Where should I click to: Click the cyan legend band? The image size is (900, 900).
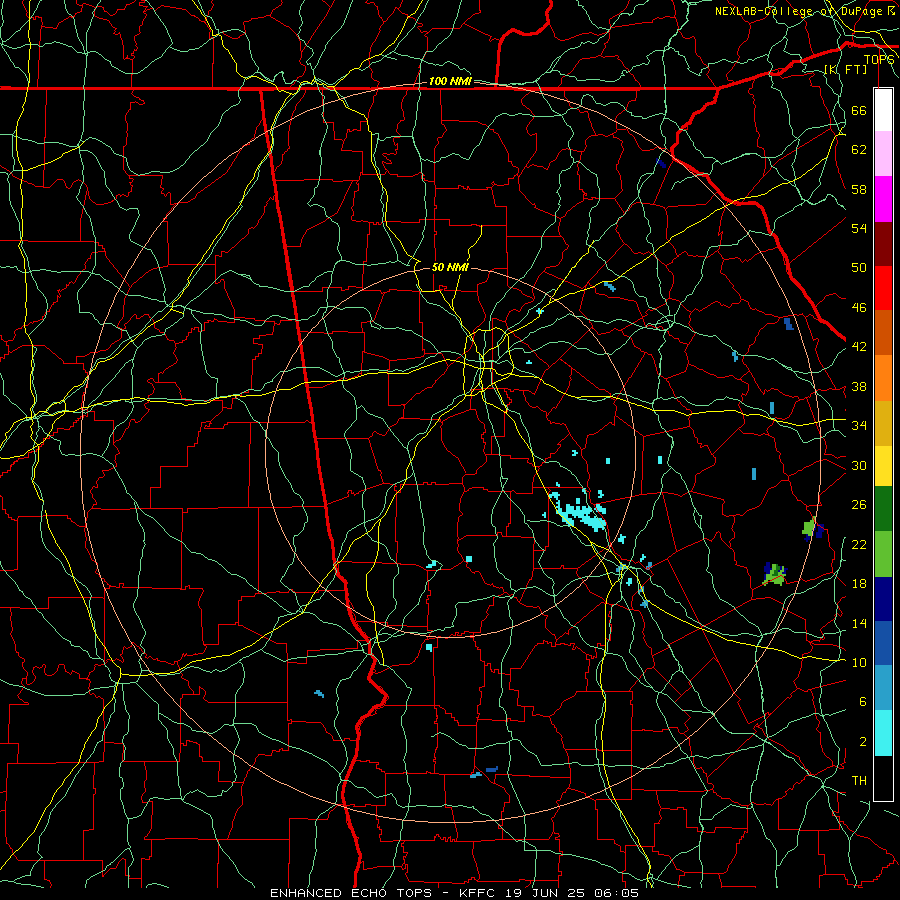(883, 733)
